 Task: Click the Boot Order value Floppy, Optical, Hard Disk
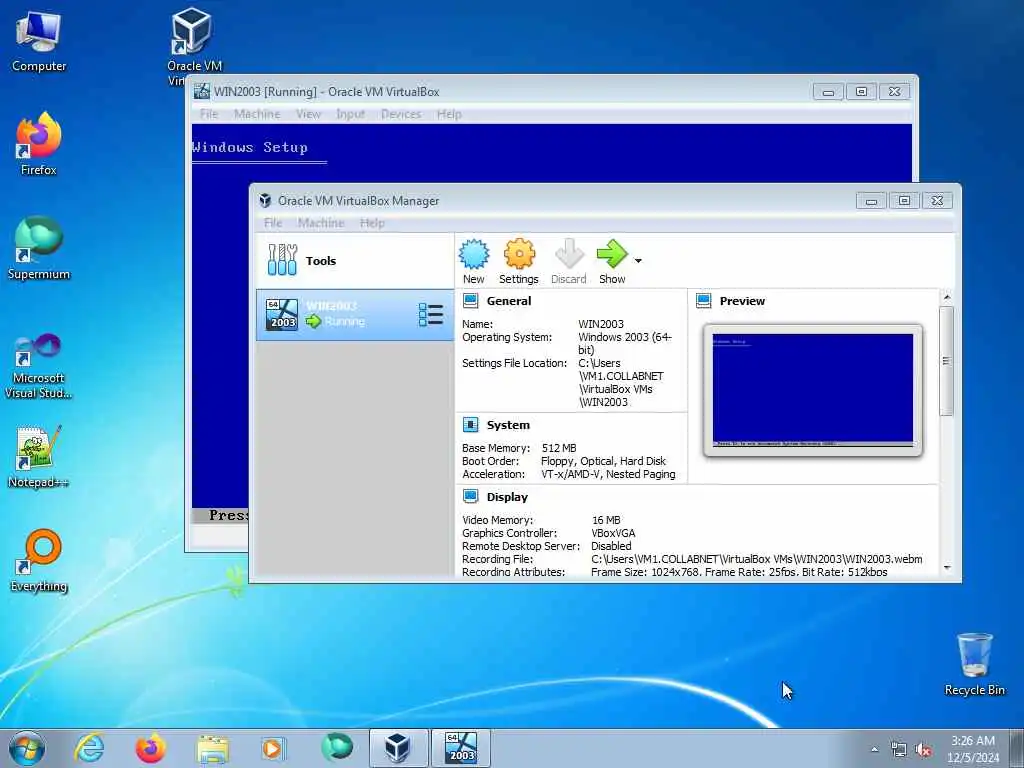603,461
